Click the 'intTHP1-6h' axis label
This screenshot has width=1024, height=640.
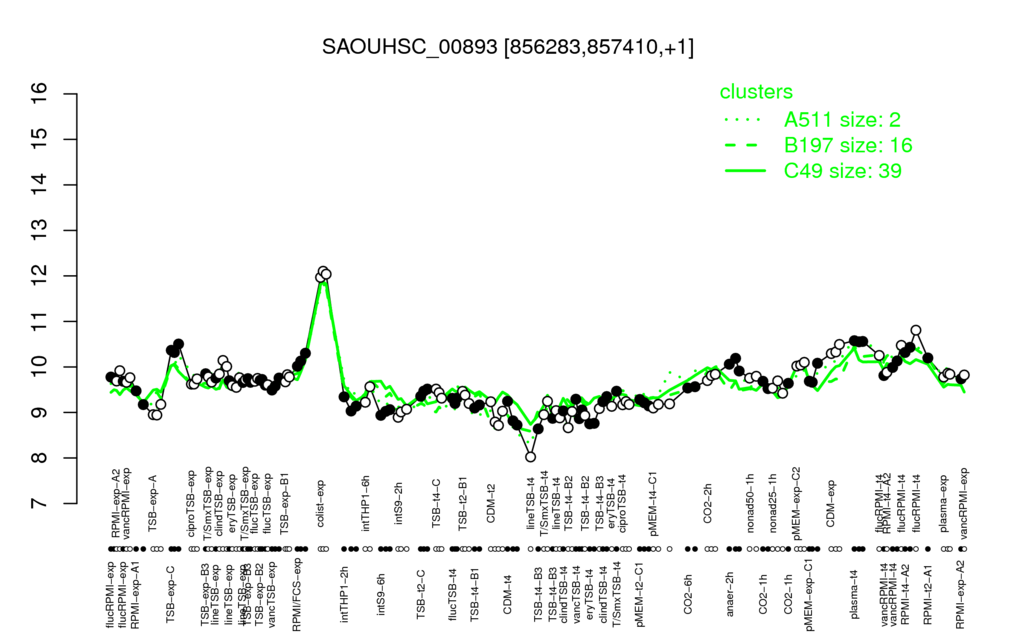coord(366,502)
